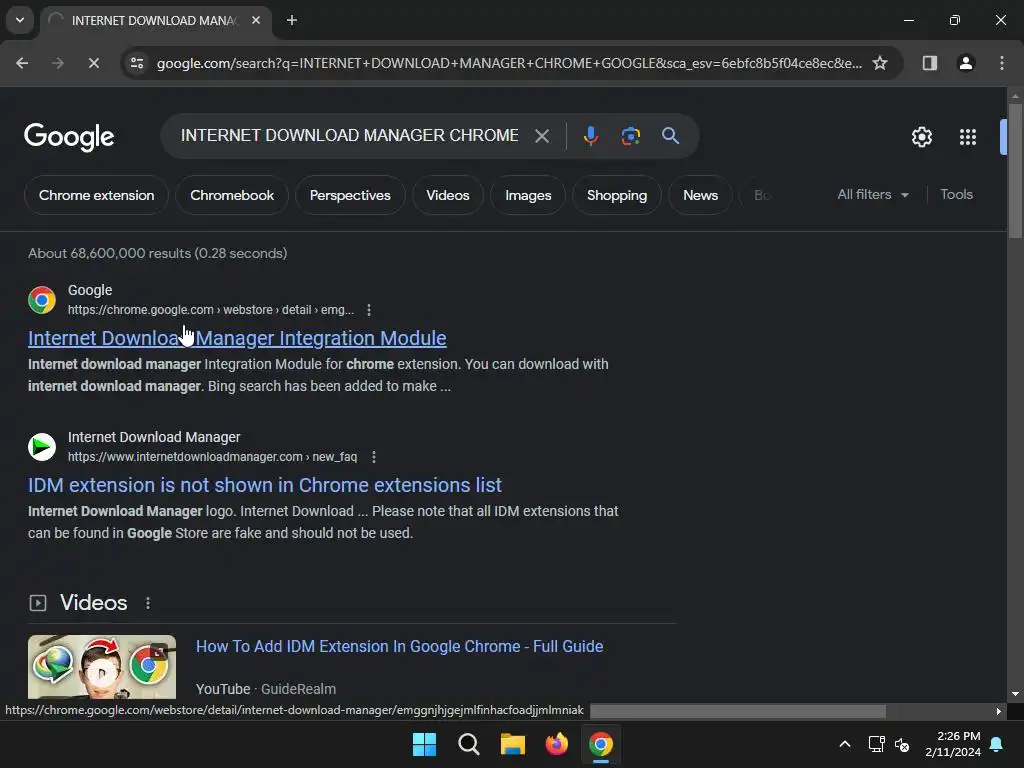1024x768 pixels.
Task: Click the results count text
Action: coord(157,253)
